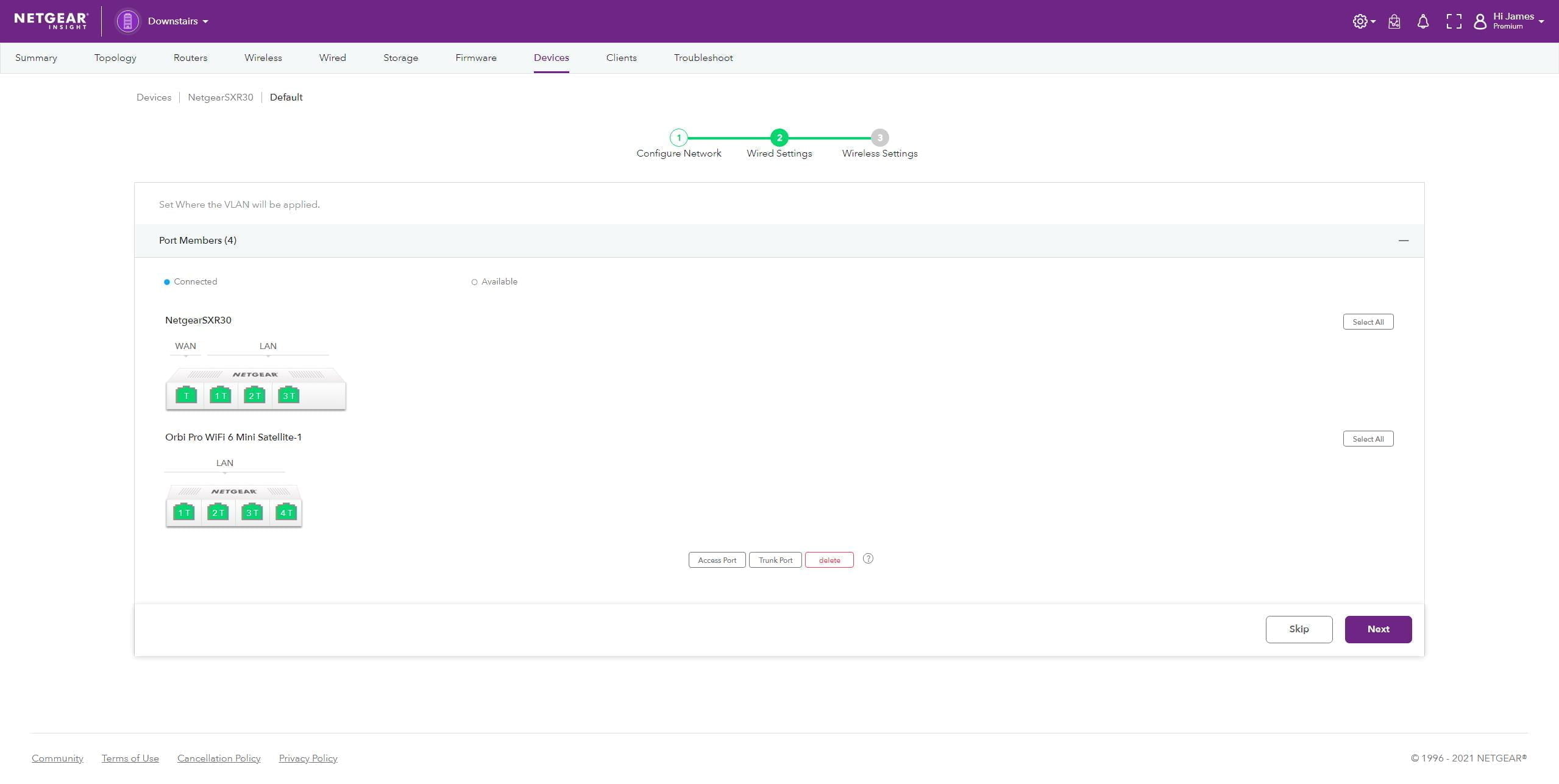Switch to the Topology tab
This screenshot has height=784, width=1559.
pyautogui.click(x=115, y=58)
